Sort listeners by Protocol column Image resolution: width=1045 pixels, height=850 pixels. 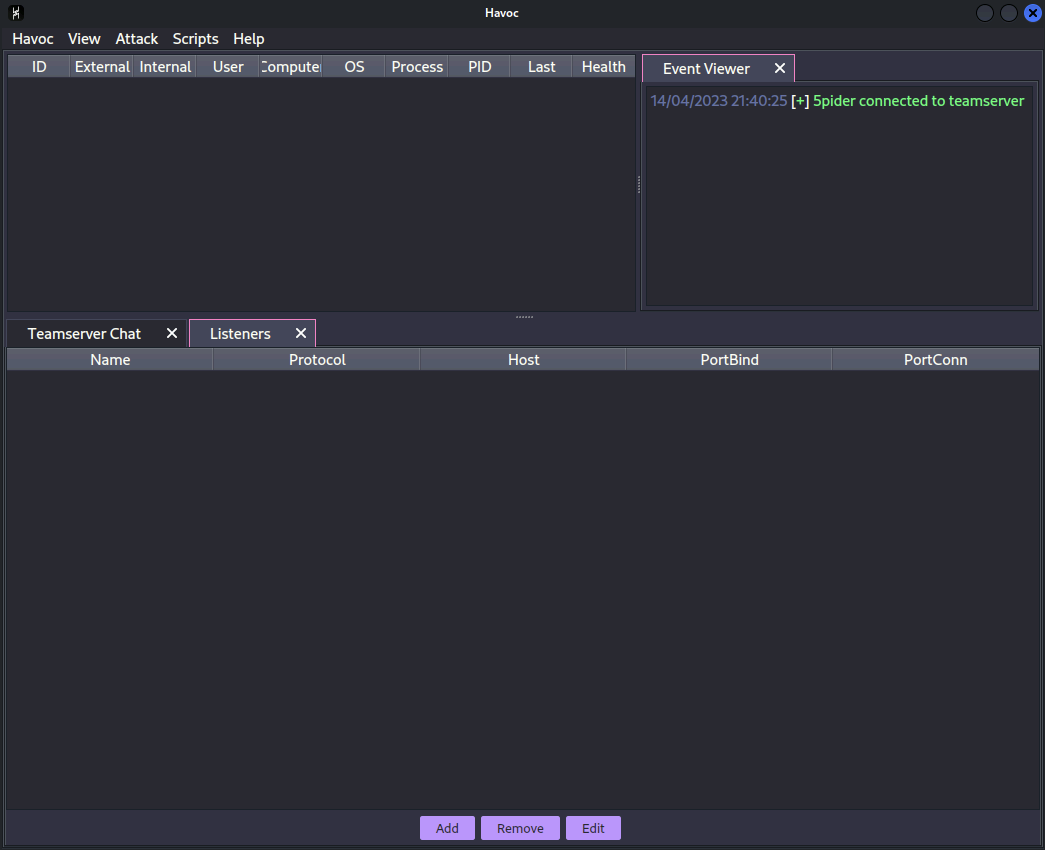coord(317,360)
